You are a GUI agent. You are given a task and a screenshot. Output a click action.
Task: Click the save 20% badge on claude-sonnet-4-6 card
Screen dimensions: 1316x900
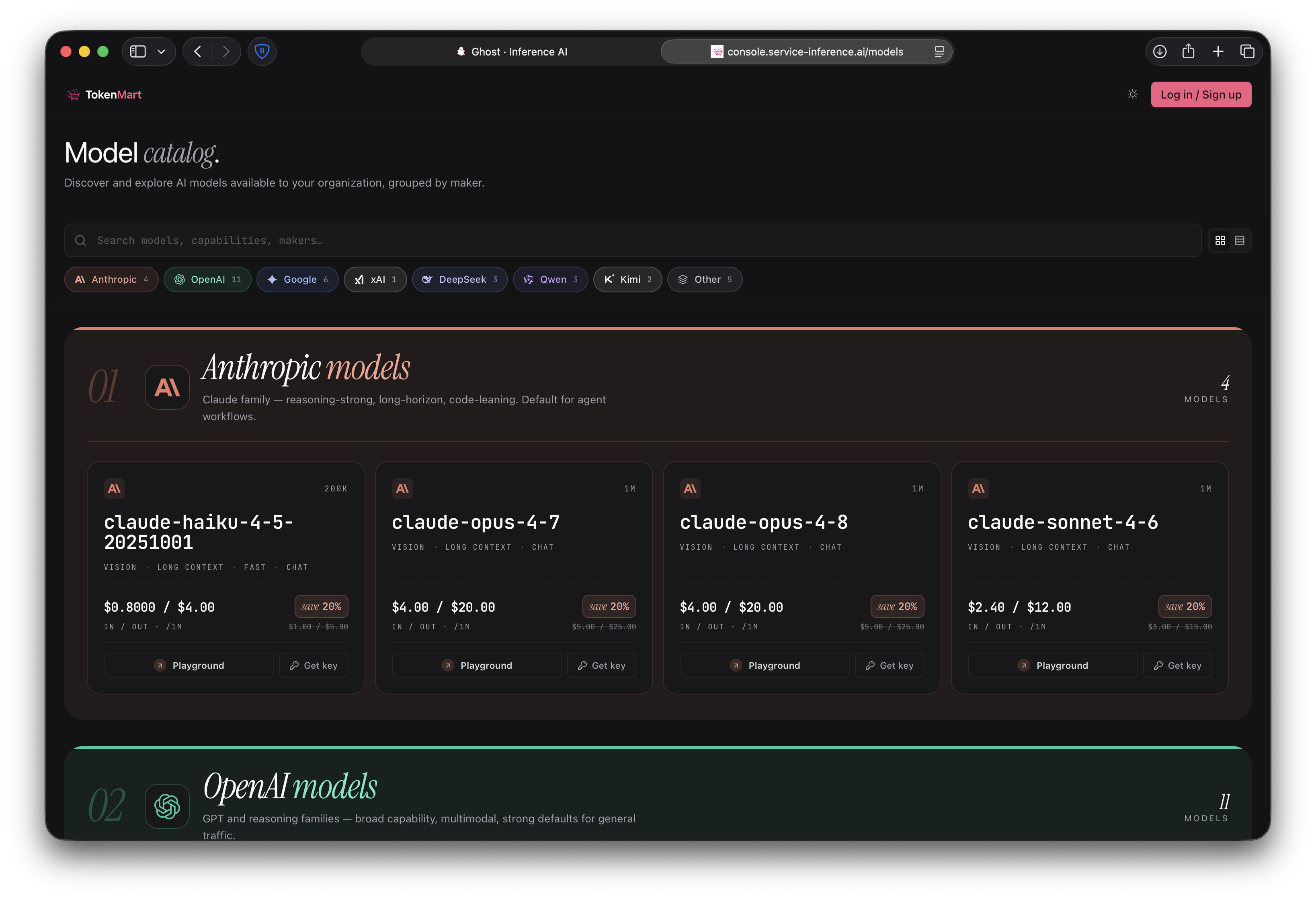(1185, 606)
